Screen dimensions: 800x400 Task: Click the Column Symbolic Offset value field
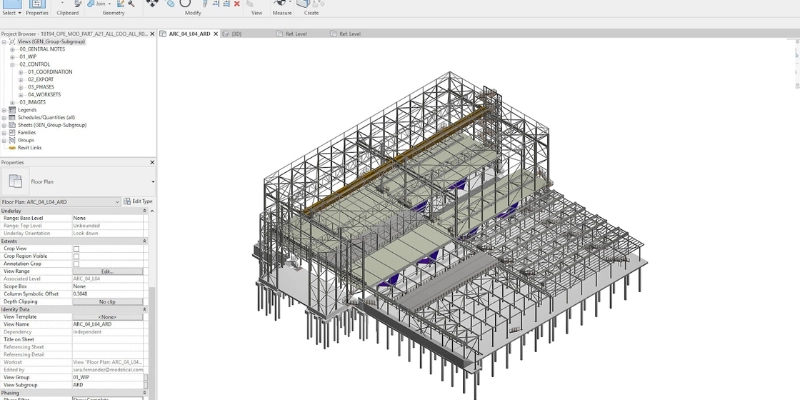click(108, 294)
